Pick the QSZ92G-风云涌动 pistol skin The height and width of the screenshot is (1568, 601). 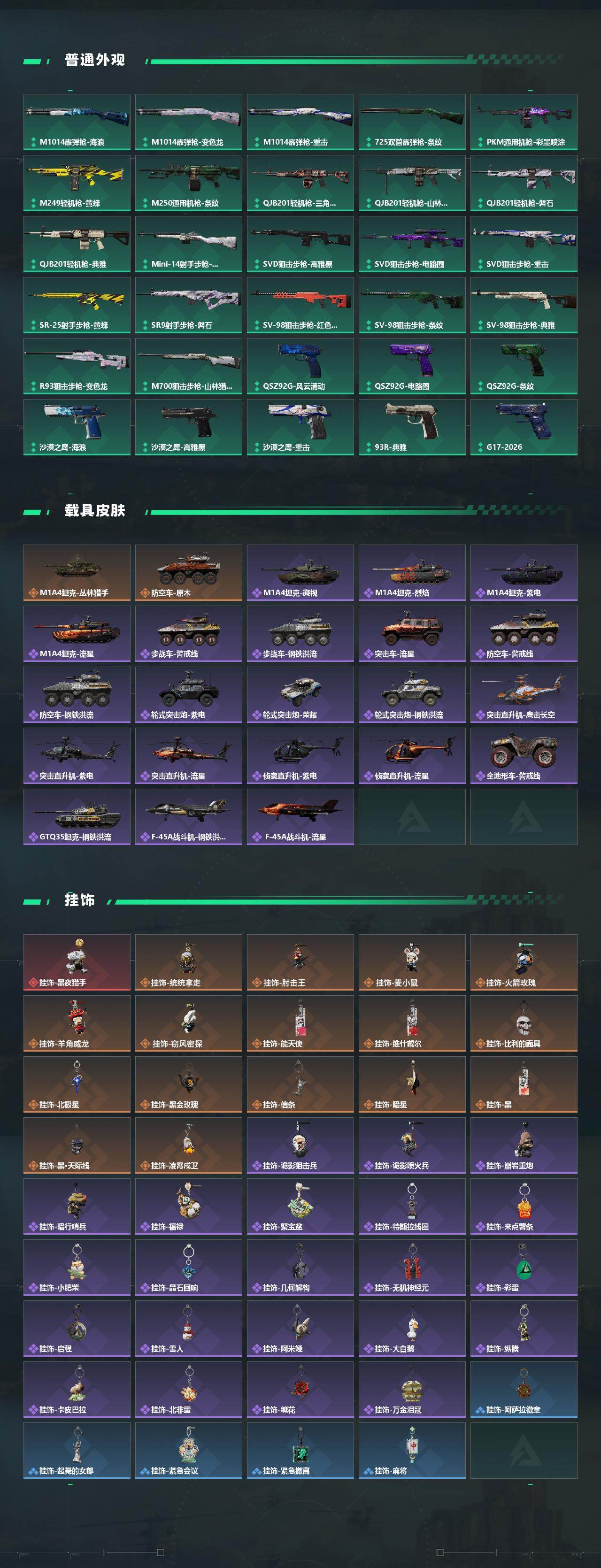tap(300, 366)
